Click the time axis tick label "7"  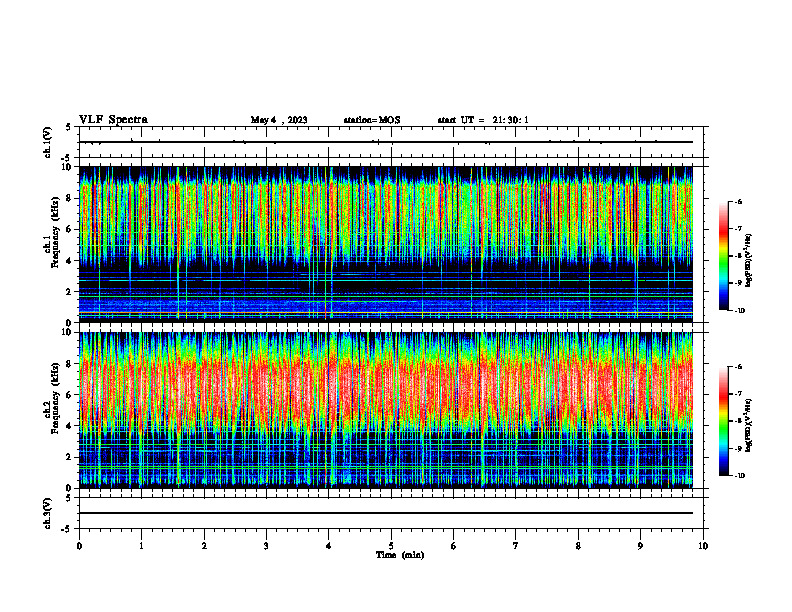pyautogui.click(x=516, y=546)
